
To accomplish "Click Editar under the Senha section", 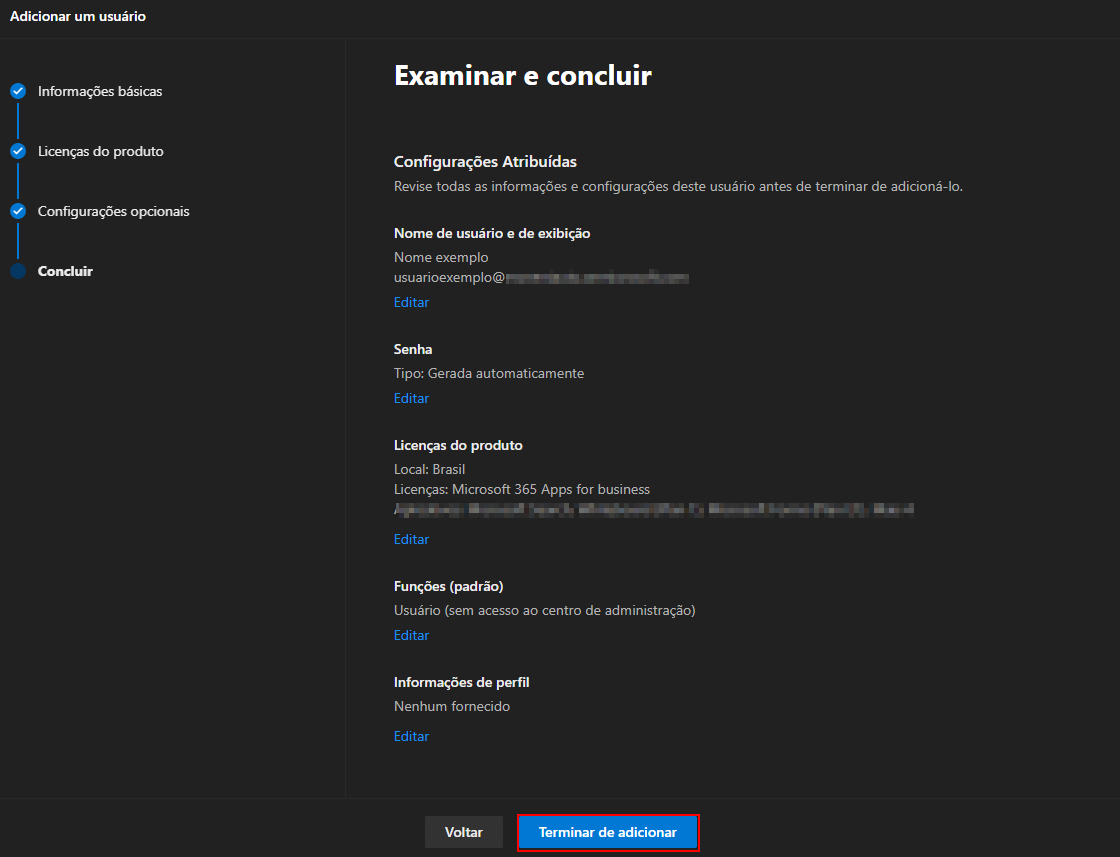I will [x=411, y=399].
